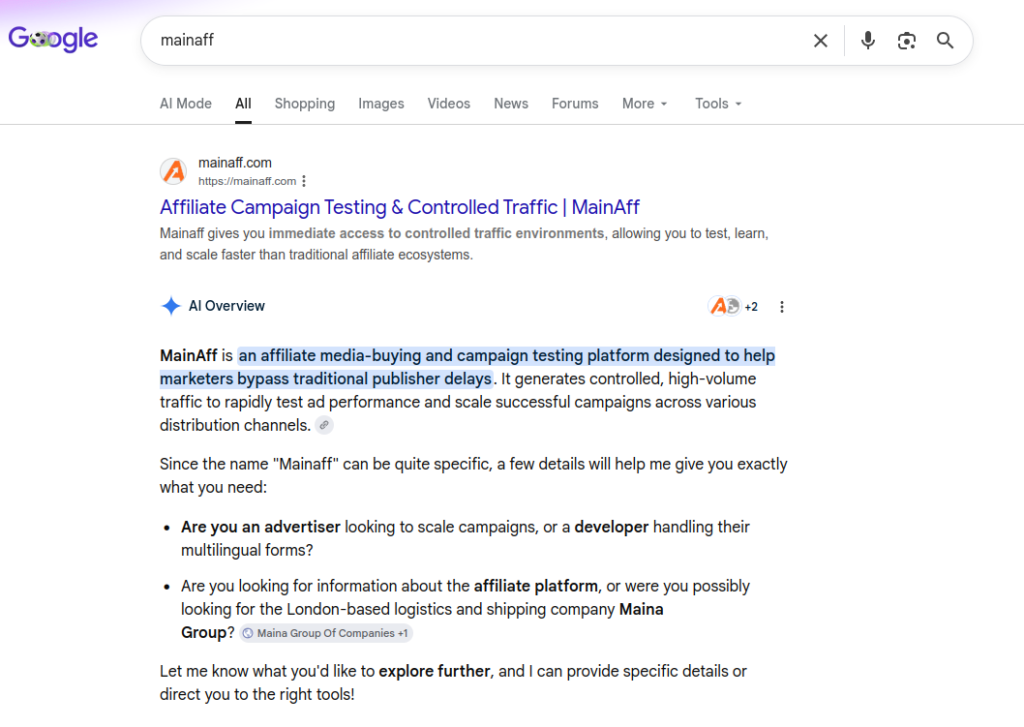Click the link chip after distribution channels
This screenshot has width=1024, height=727.
[324, 425]
